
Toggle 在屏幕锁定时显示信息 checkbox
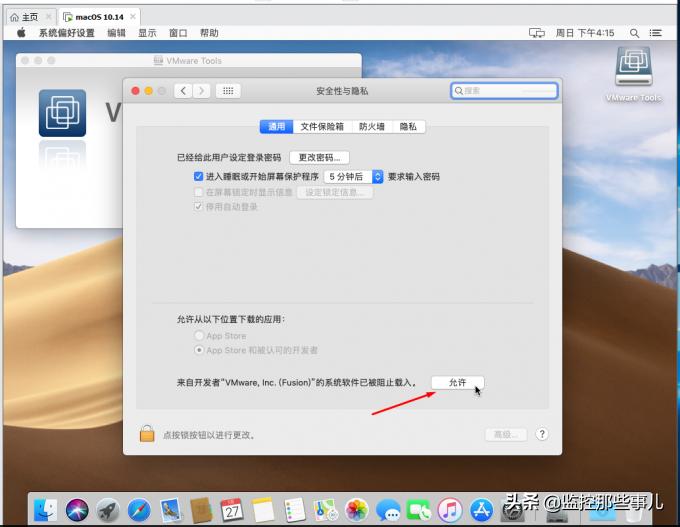click(198, 192)
